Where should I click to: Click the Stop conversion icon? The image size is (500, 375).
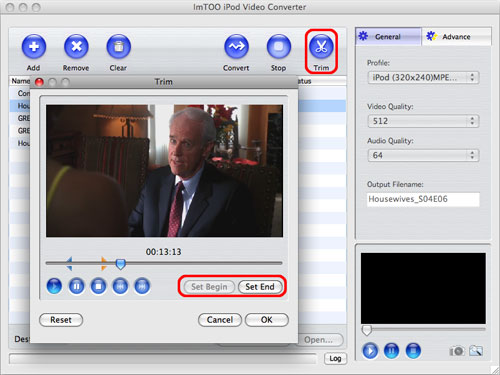click(279, 47)
